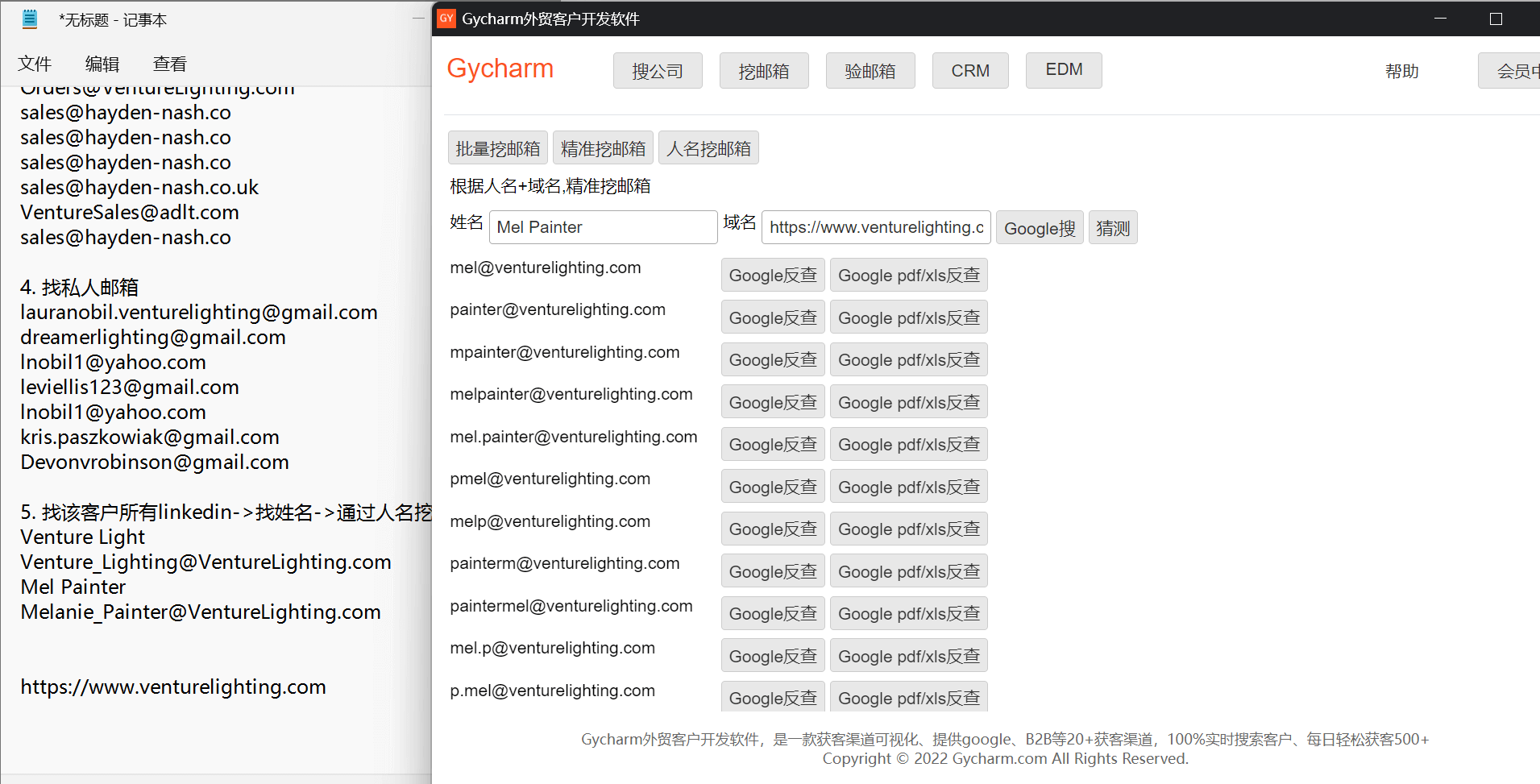
Task: Google反查 for melp@venturelighting.com
Action: coord(773,529)
